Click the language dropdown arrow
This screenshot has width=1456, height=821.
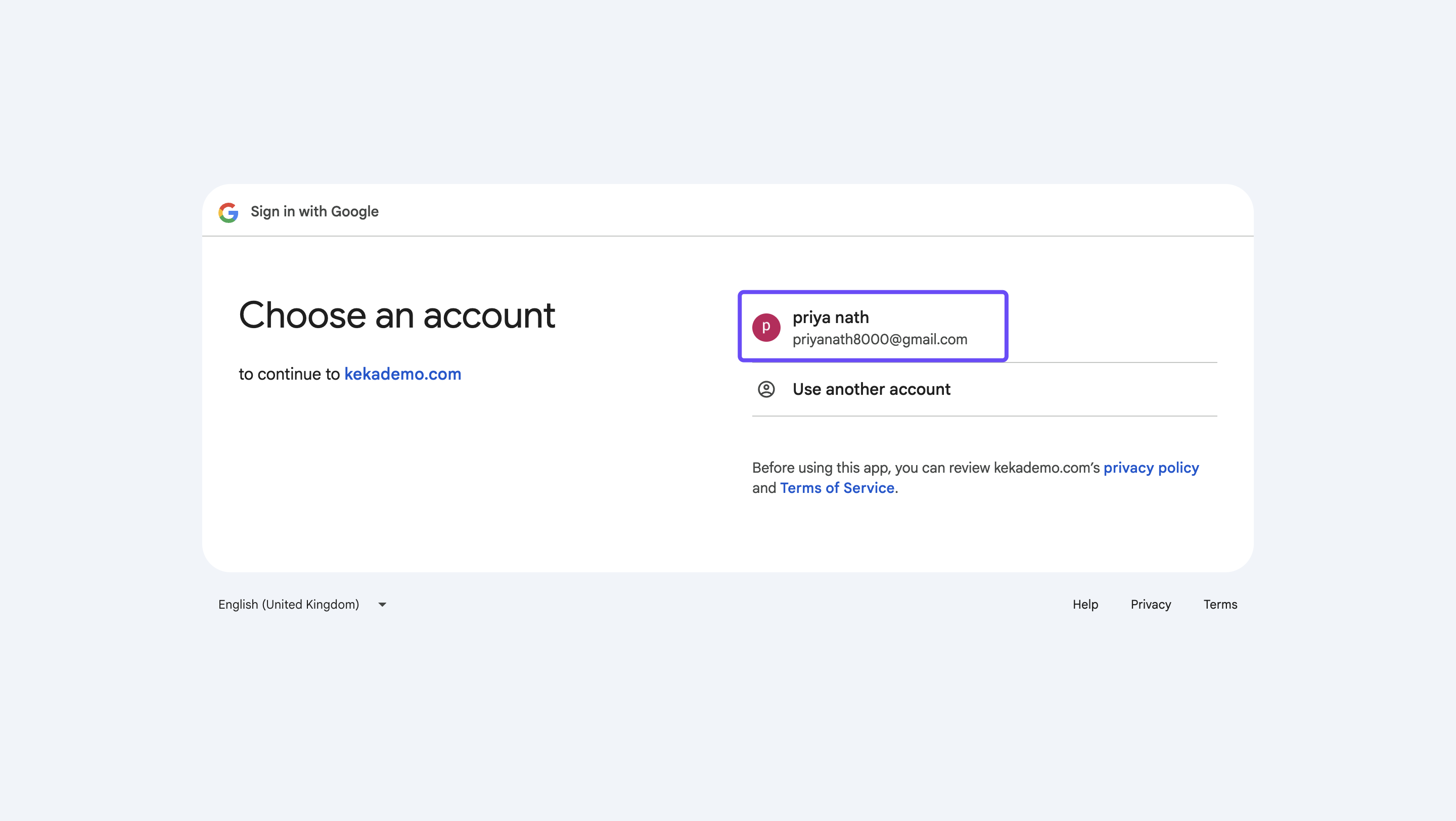click(382, 605)
